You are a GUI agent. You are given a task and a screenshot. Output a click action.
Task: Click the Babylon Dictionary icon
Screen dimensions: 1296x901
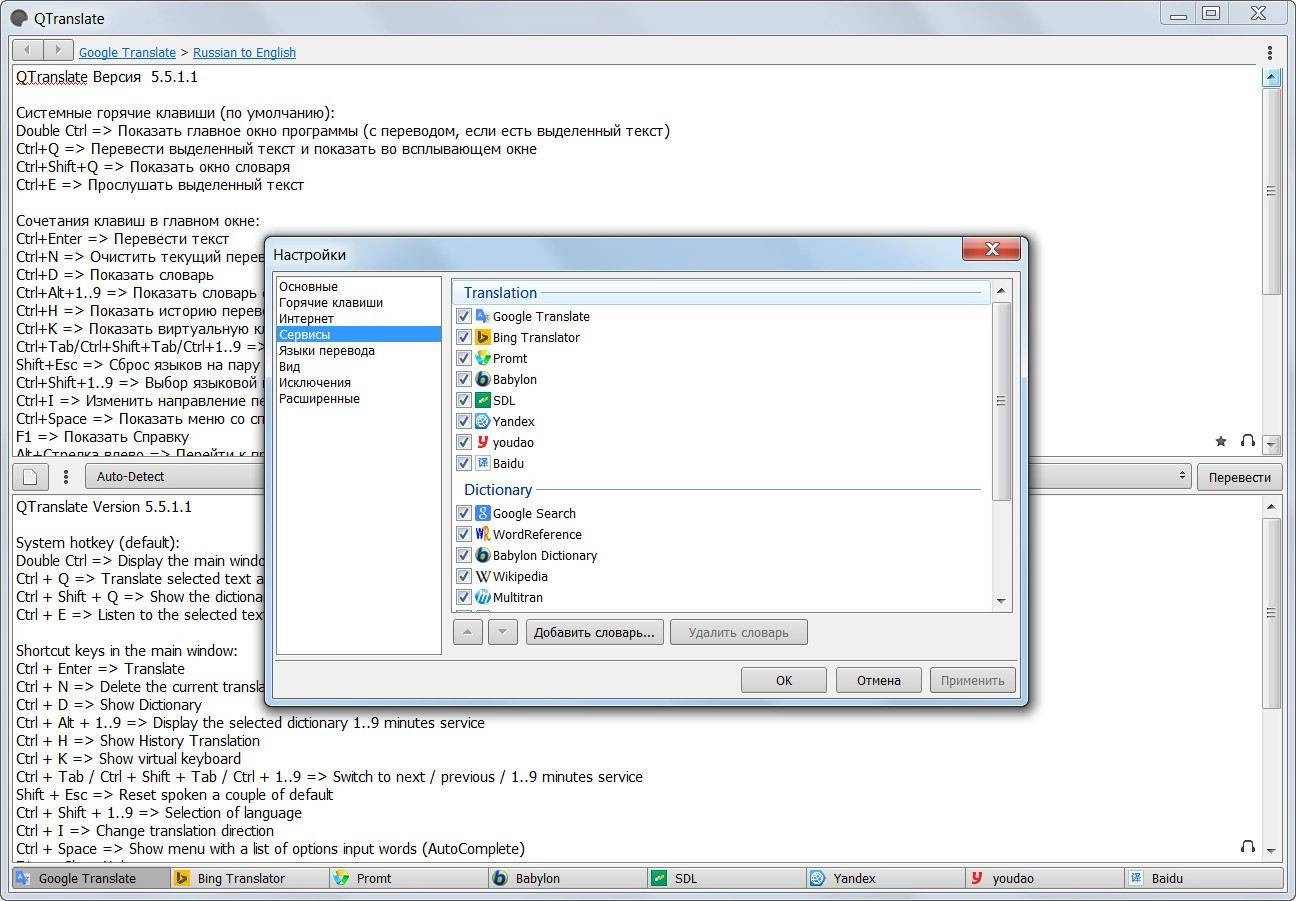482,555
